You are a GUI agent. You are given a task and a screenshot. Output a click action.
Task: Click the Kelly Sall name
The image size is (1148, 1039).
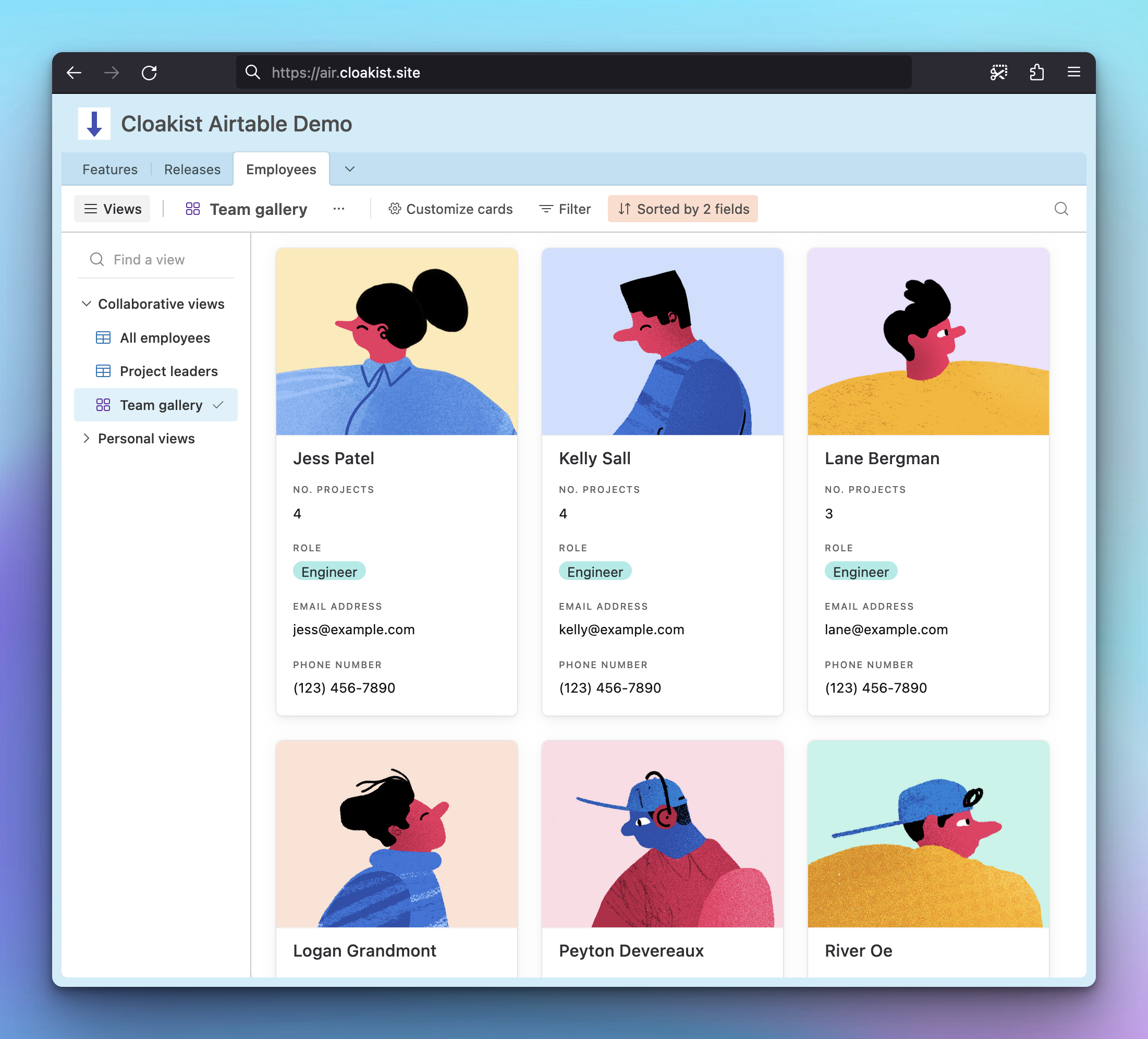point(595,458)
